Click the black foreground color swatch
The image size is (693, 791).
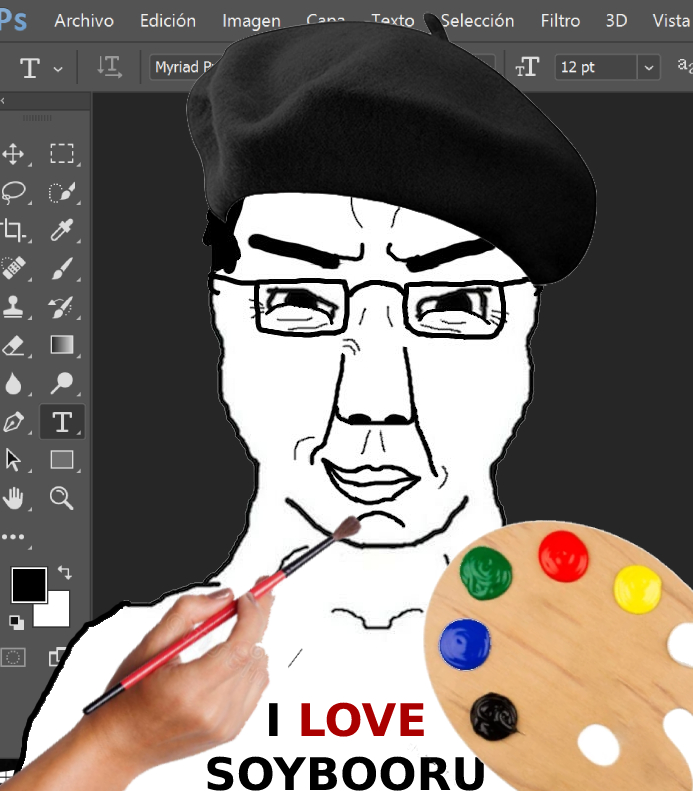coord(28,584)
